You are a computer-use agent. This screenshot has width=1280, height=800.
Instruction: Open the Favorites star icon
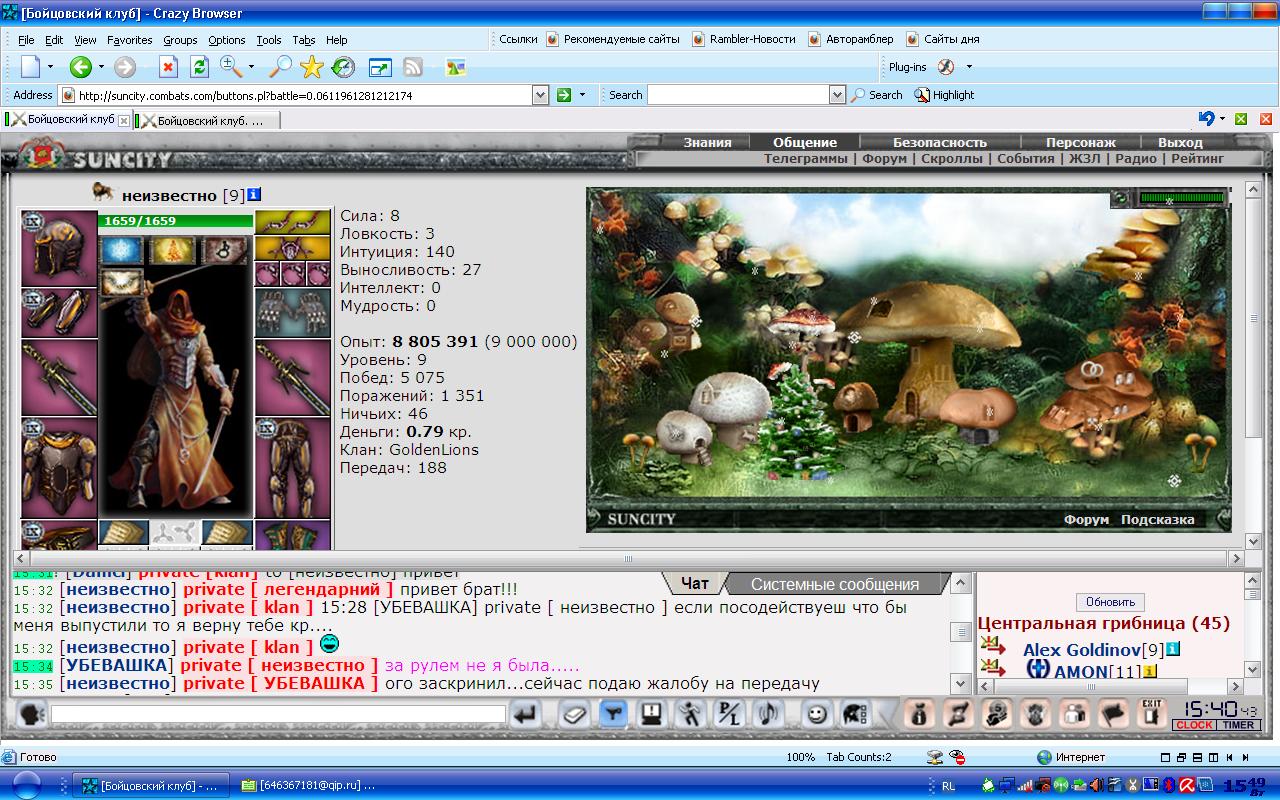(x=312, y=67)
